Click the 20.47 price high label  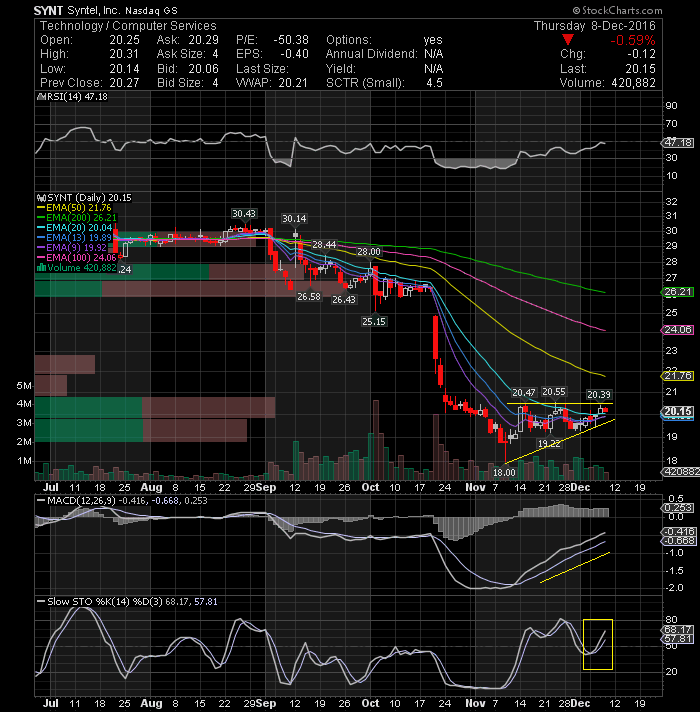(524, 393)
